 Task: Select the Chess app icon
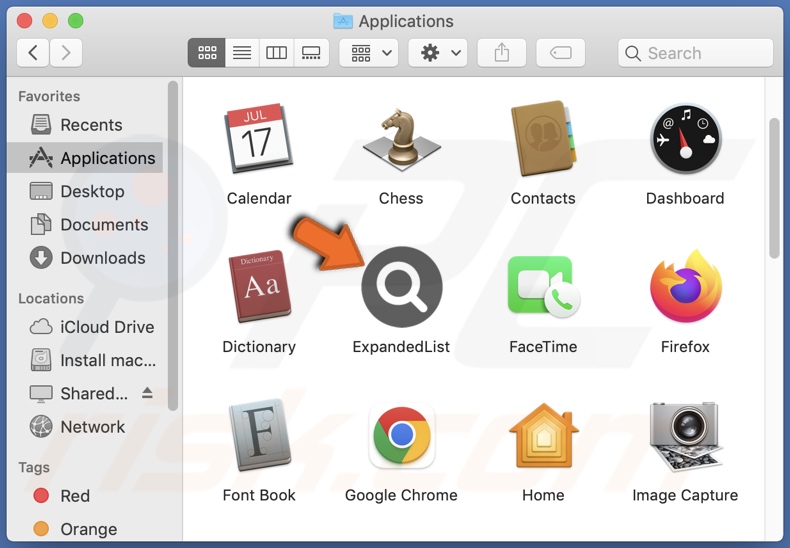401,139
